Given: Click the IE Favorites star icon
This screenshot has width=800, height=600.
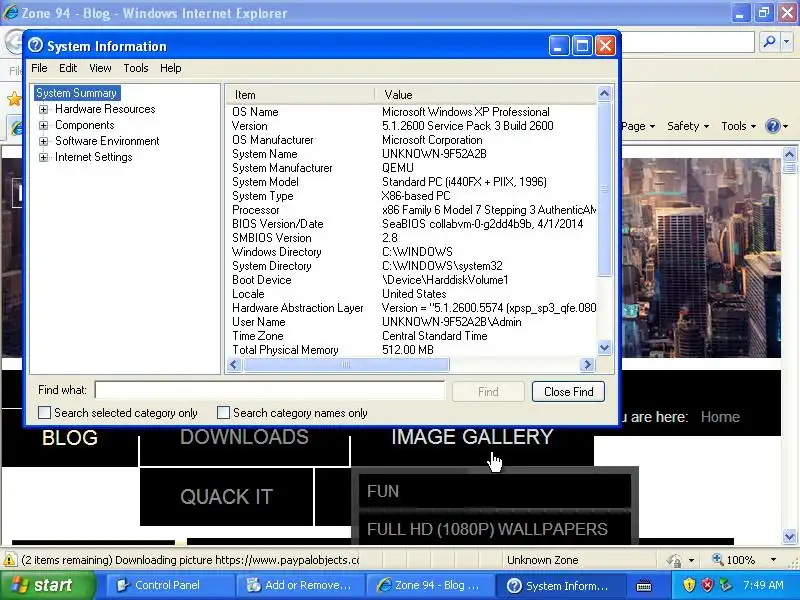Looking at the screenshot, I should click(x=13, y=98).
